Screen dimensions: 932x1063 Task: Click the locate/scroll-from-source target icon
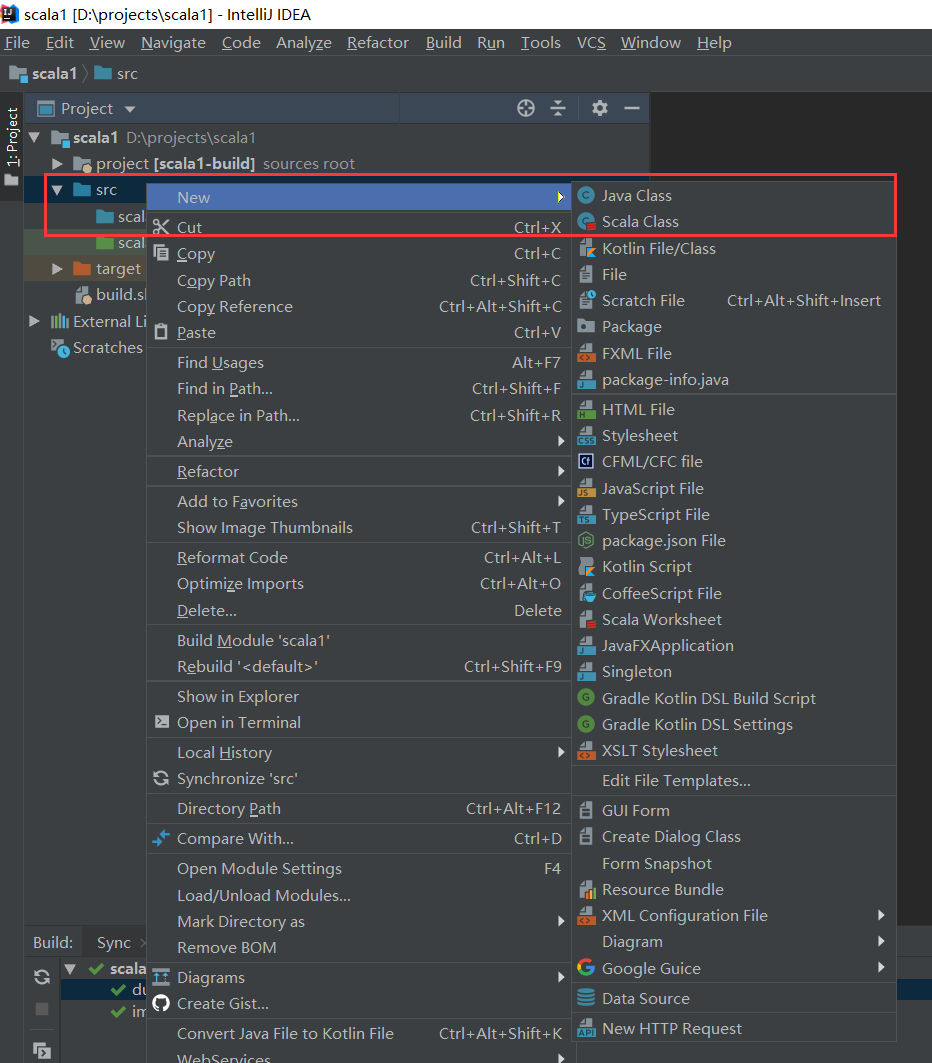pos(526,108)
